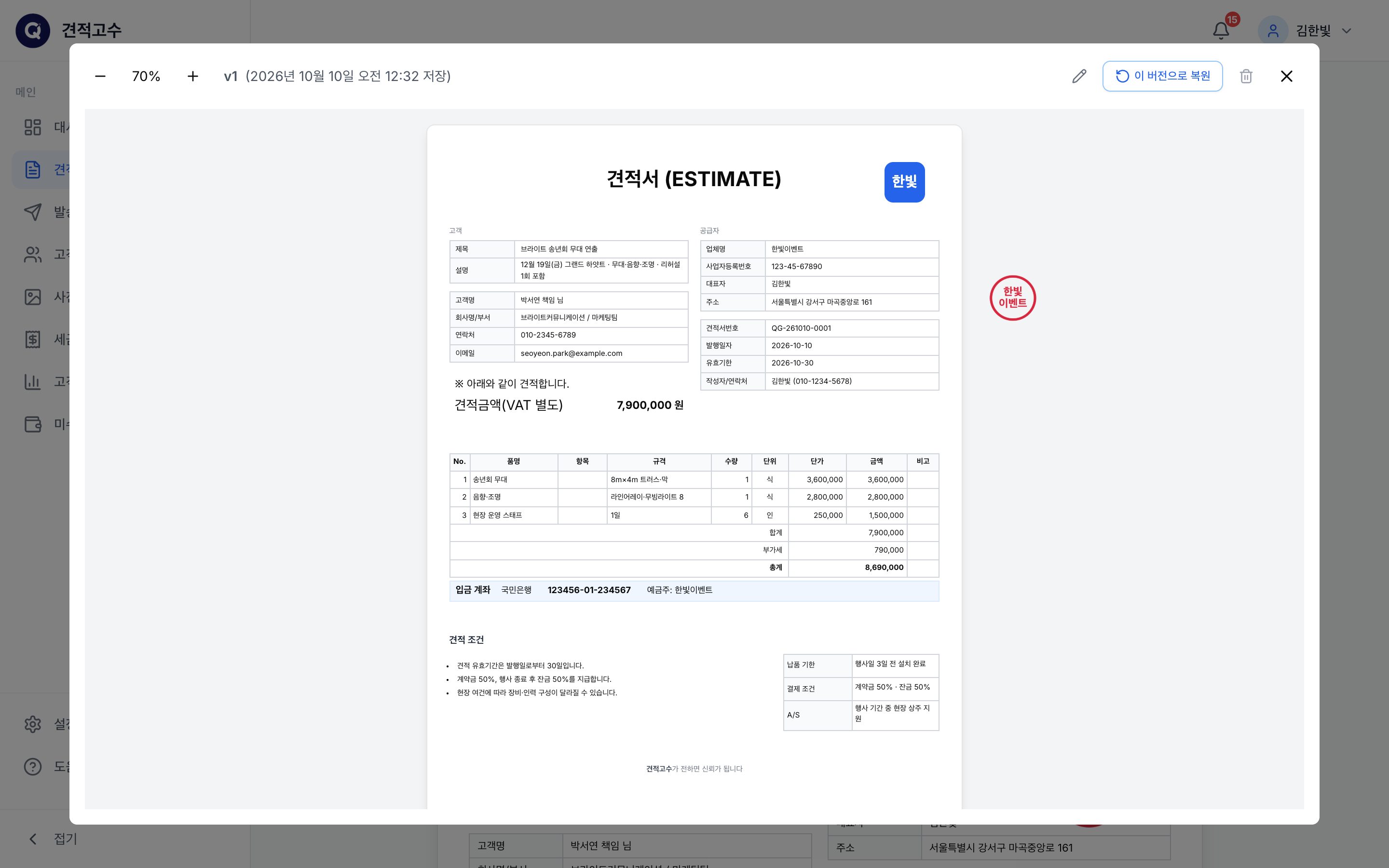Open the settings gear in sidebar
Screen dimensions: 1389x868
[33, 724]
